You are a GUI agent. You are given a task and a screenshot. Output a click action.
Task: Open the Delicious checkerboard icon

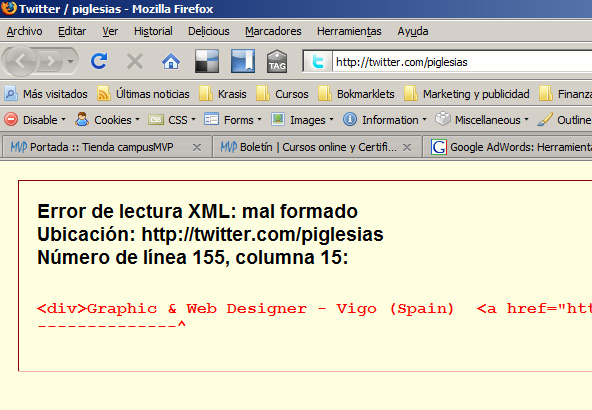(207, 61)
